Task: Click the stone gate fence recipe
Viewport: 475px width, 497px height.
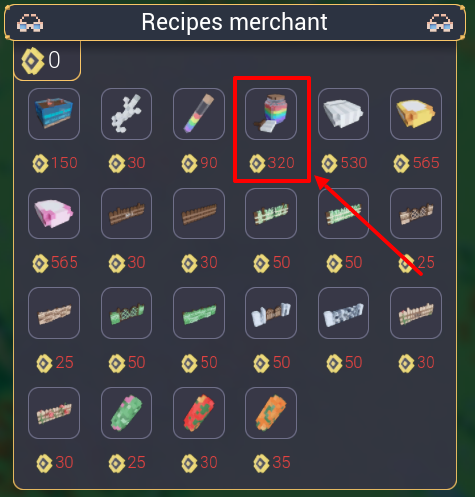Action: tap(271, 313)
